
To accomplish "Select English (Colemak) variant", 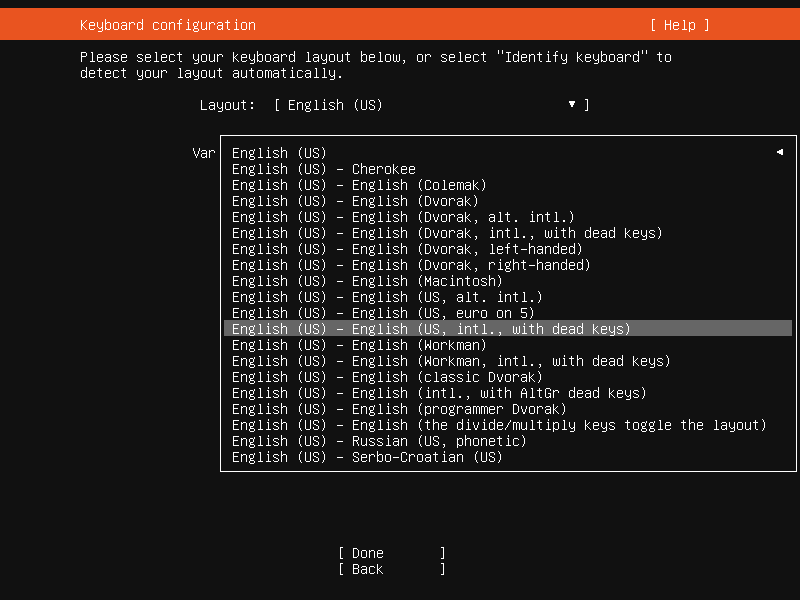I will click(359, 185).
